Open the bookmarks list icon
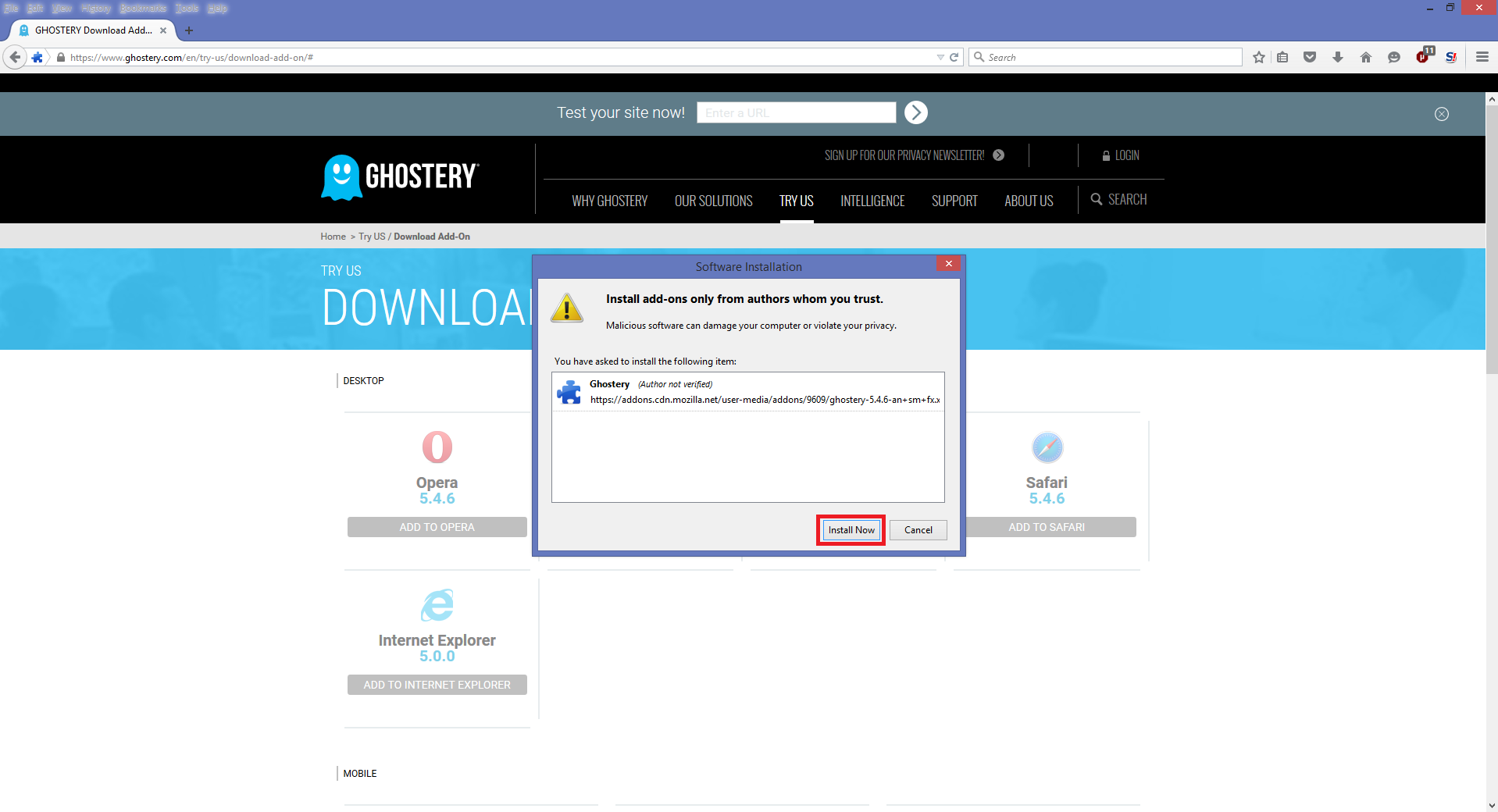This screenshot has width=1498, height=812. pyautogui.click(x=1282, y=57)
